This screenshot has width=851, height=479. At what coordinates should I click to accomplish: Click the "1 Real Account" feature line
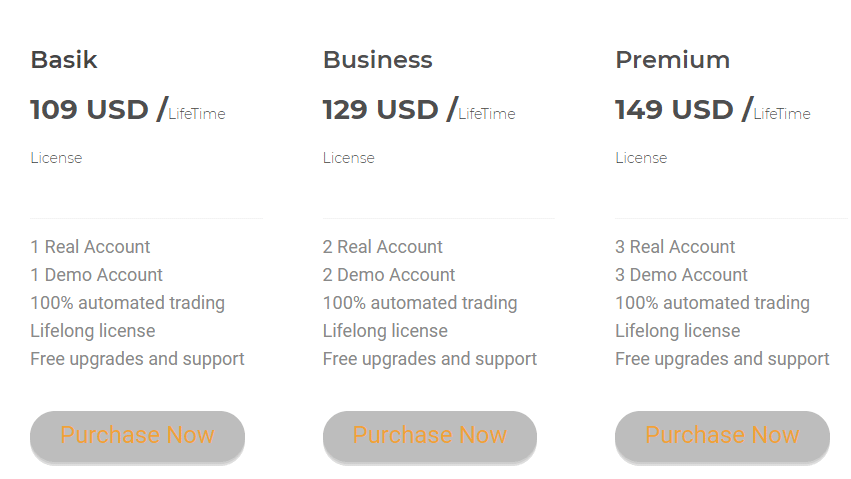[x=90, y=247]
